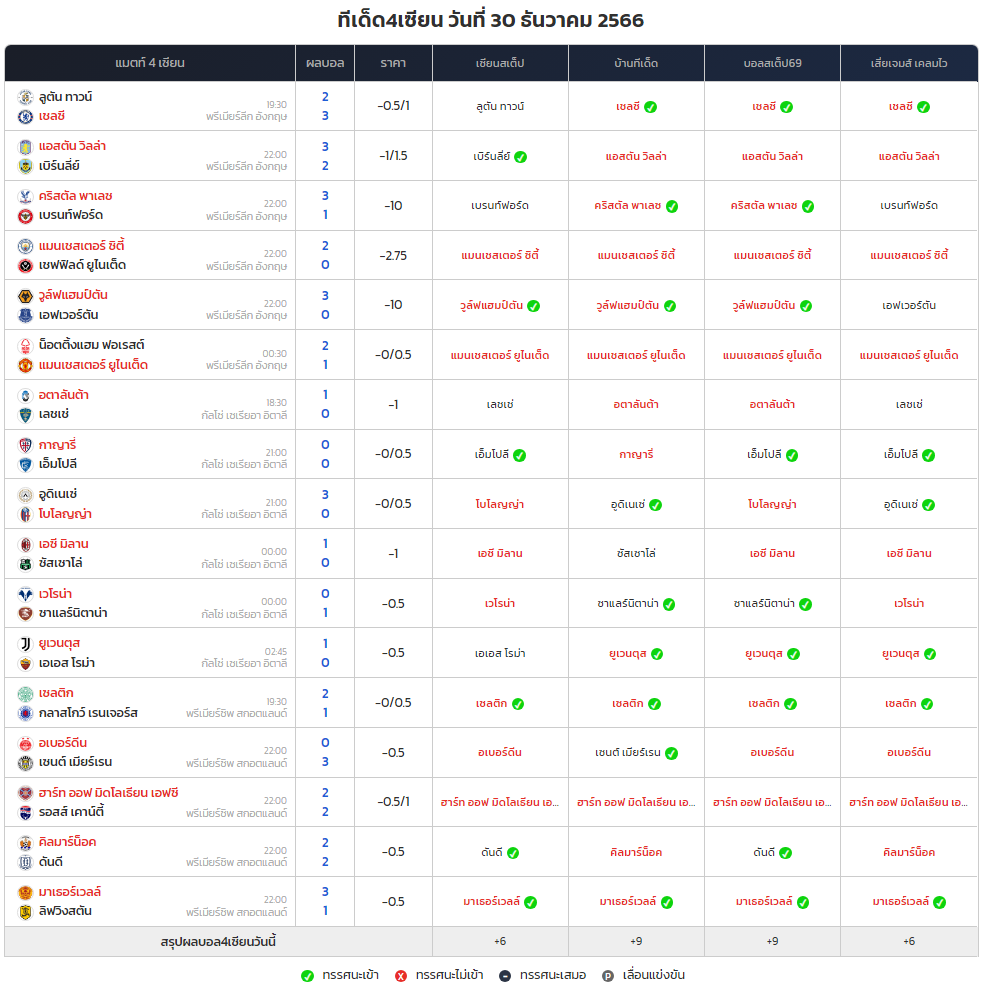The height and width of the screenshot is (988, 985).
Task: Click the คิลมาร์น็อค team logo
Action: point(25,842)
